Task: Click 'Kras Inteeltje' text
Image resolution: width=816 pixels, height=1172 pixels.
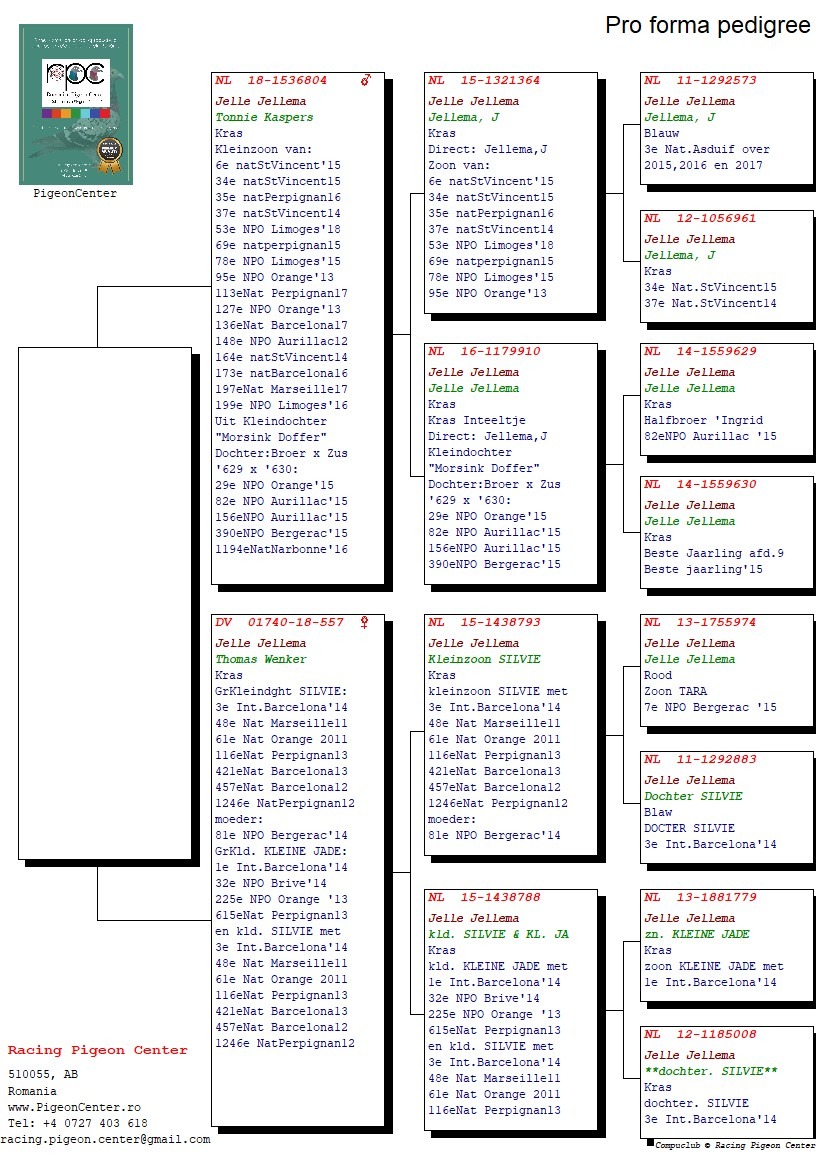Action: tap(477, 421)
